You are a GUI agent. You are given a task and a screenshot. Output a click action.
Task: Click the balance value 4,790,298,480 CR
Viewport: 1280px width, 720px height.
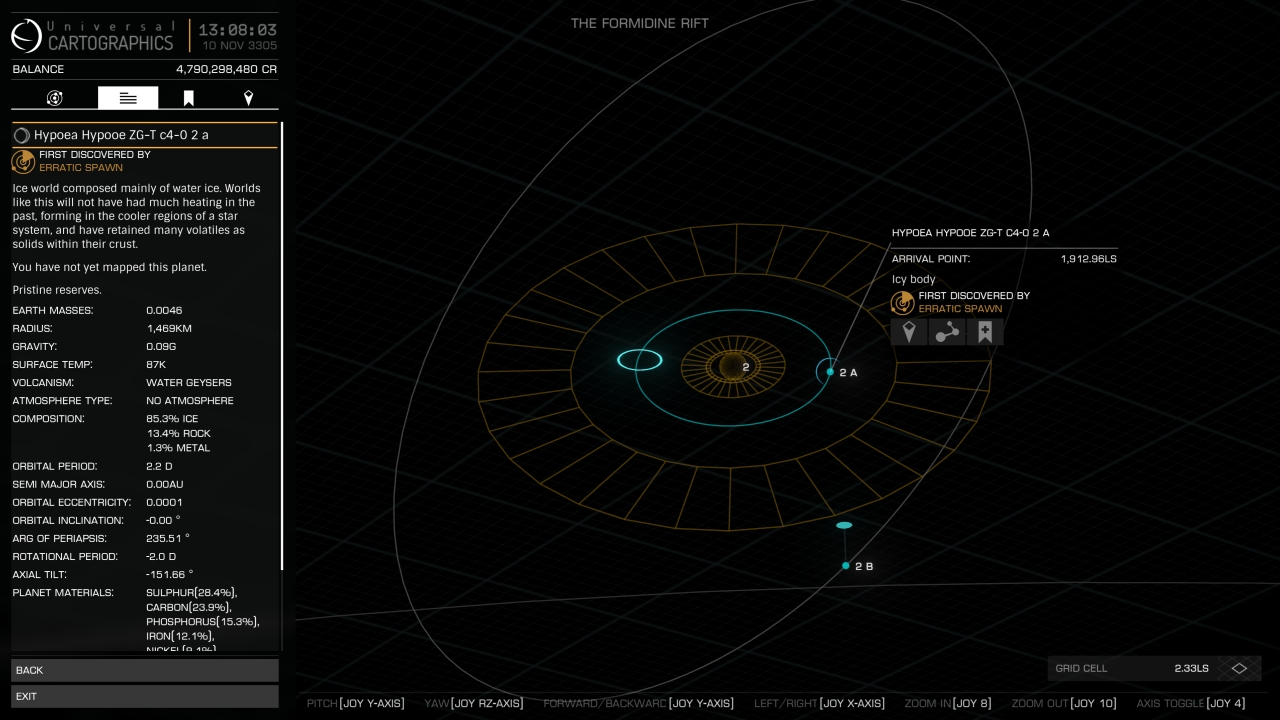(x=226, y=69)
